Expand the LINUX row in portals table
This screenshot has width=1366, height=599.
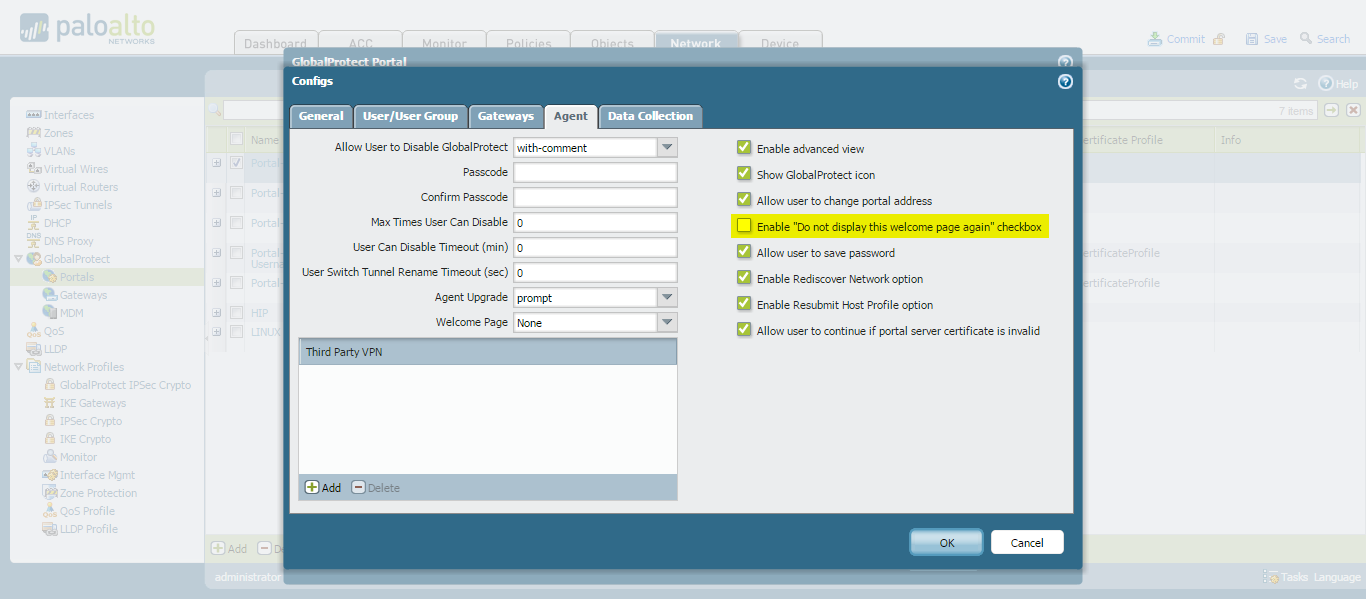(216, 331)
